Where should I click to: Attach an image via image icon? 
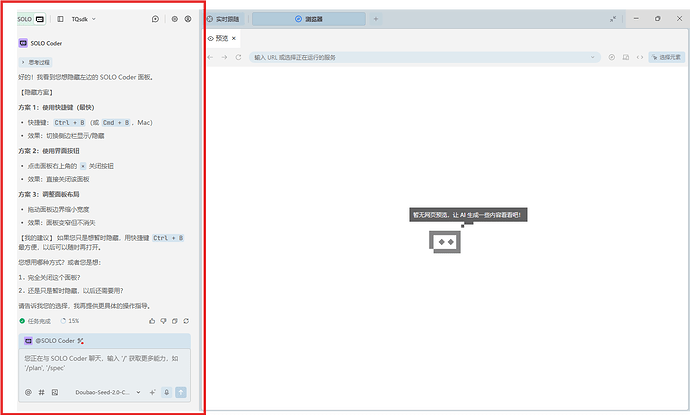(x=55, y=392)
